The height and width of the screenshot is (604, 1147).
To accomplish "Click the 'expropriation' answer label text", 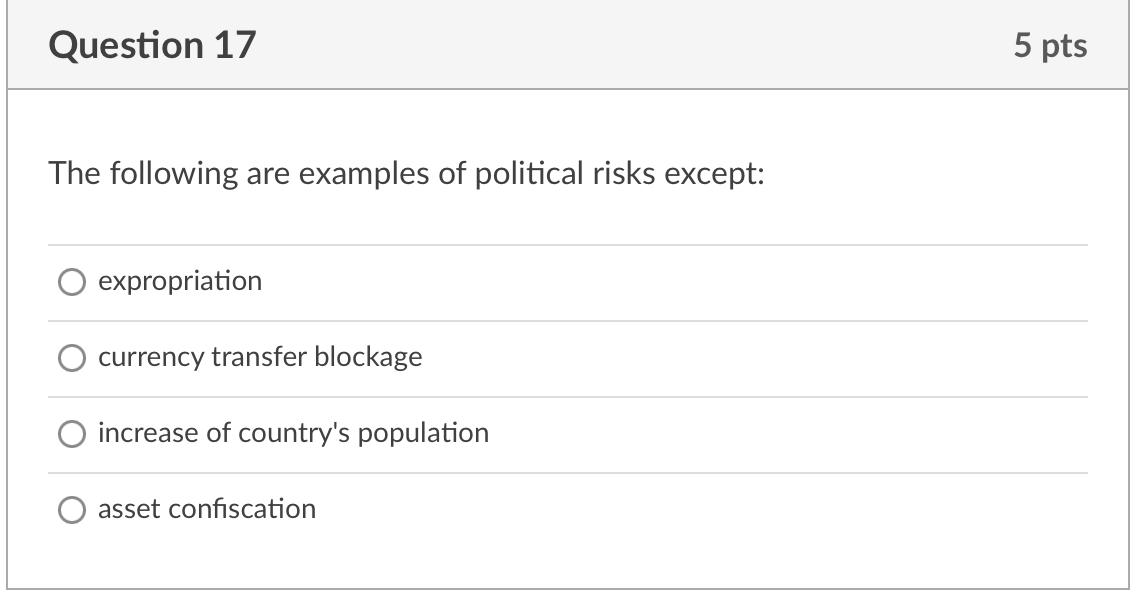I will tap(180, 281).
